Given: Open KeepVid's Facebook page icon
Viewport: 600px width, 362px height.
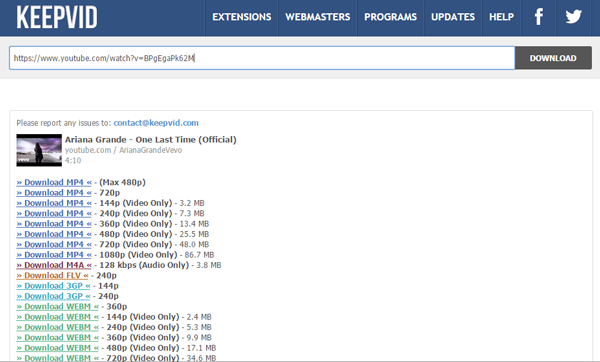Looking at the screenshot, I should tap(538, 17).
